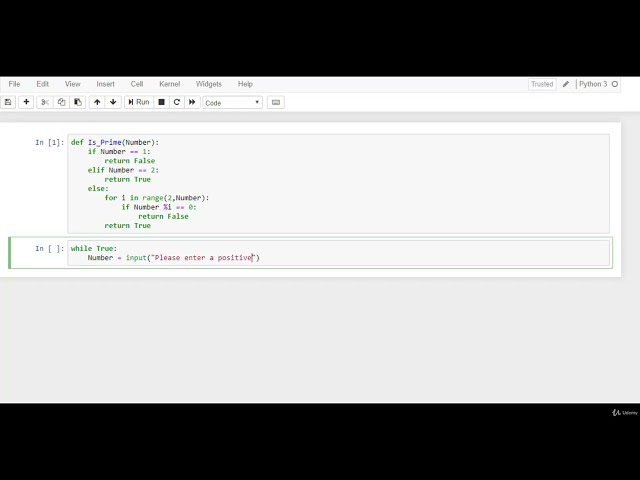640x480 pixels.
Task: Click the 'def Is_Prime(Number):' line
Action: pos(115,142)
